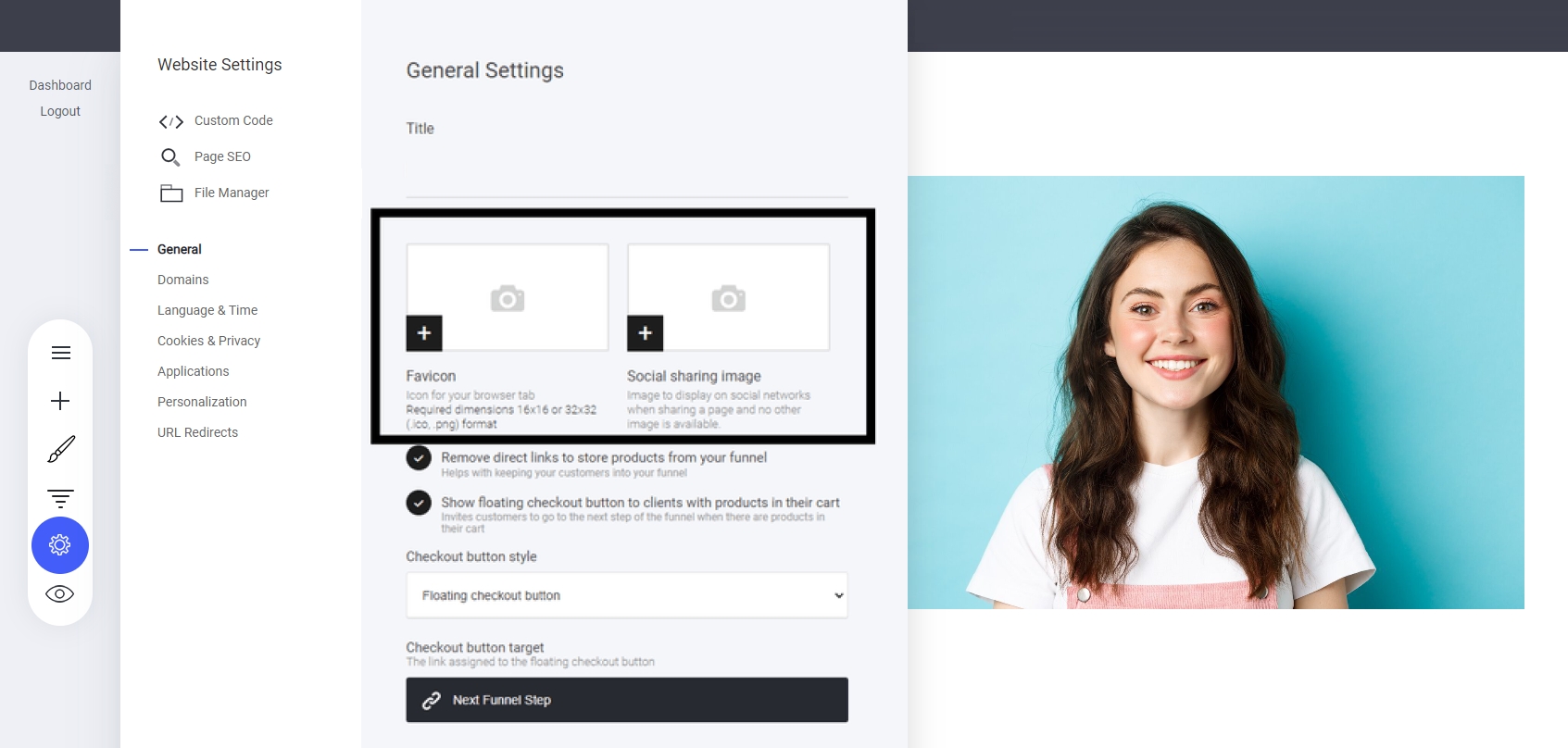Select Language & Time section
The image size is (1568, 748).
coord(207,310)
